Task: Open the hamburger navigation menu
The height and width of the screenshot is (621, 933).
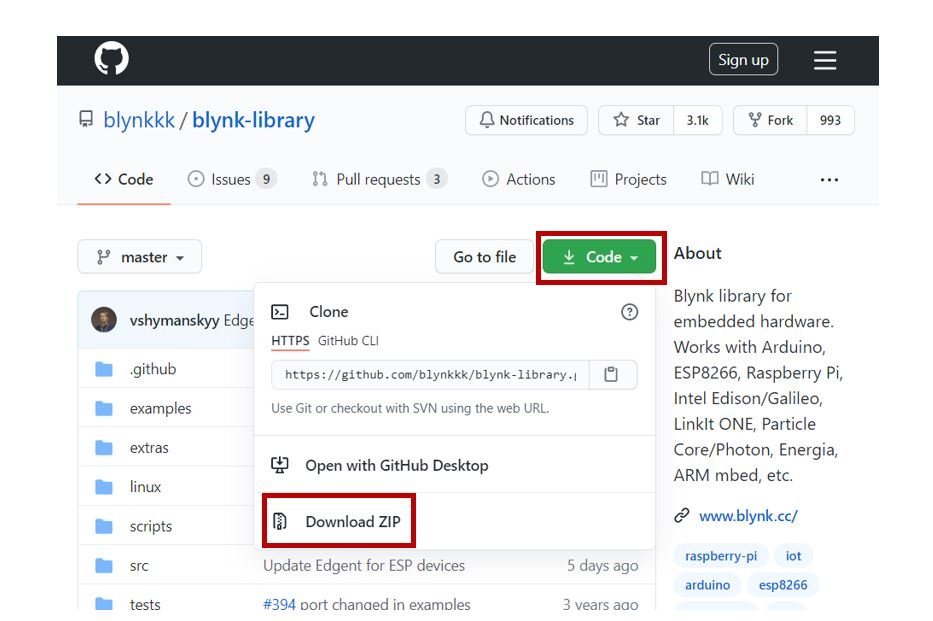Action: click(825, 59)
